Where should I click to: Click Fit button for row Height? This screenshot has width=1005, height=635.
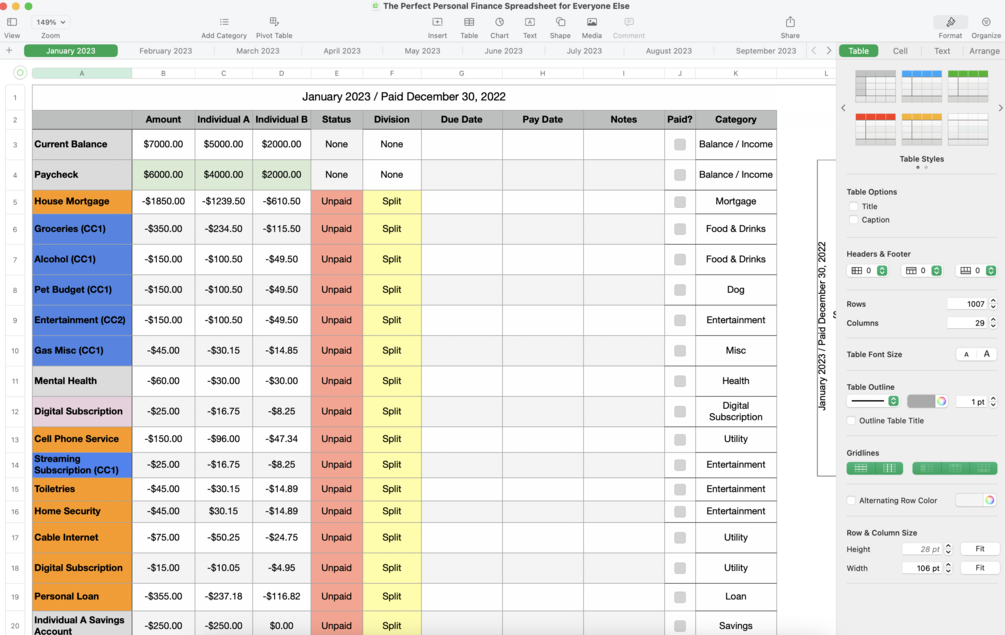(x=979, y=549)
